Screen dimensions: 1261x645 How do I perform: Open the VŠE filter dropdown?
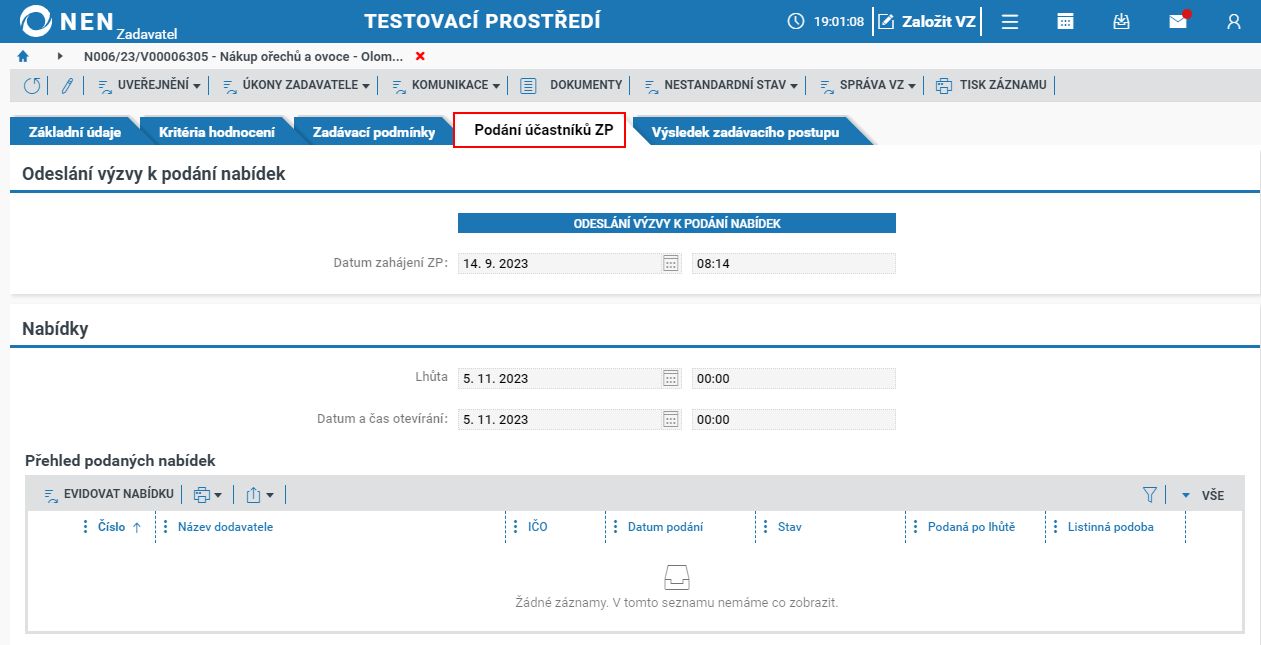tap(1202, 495)
